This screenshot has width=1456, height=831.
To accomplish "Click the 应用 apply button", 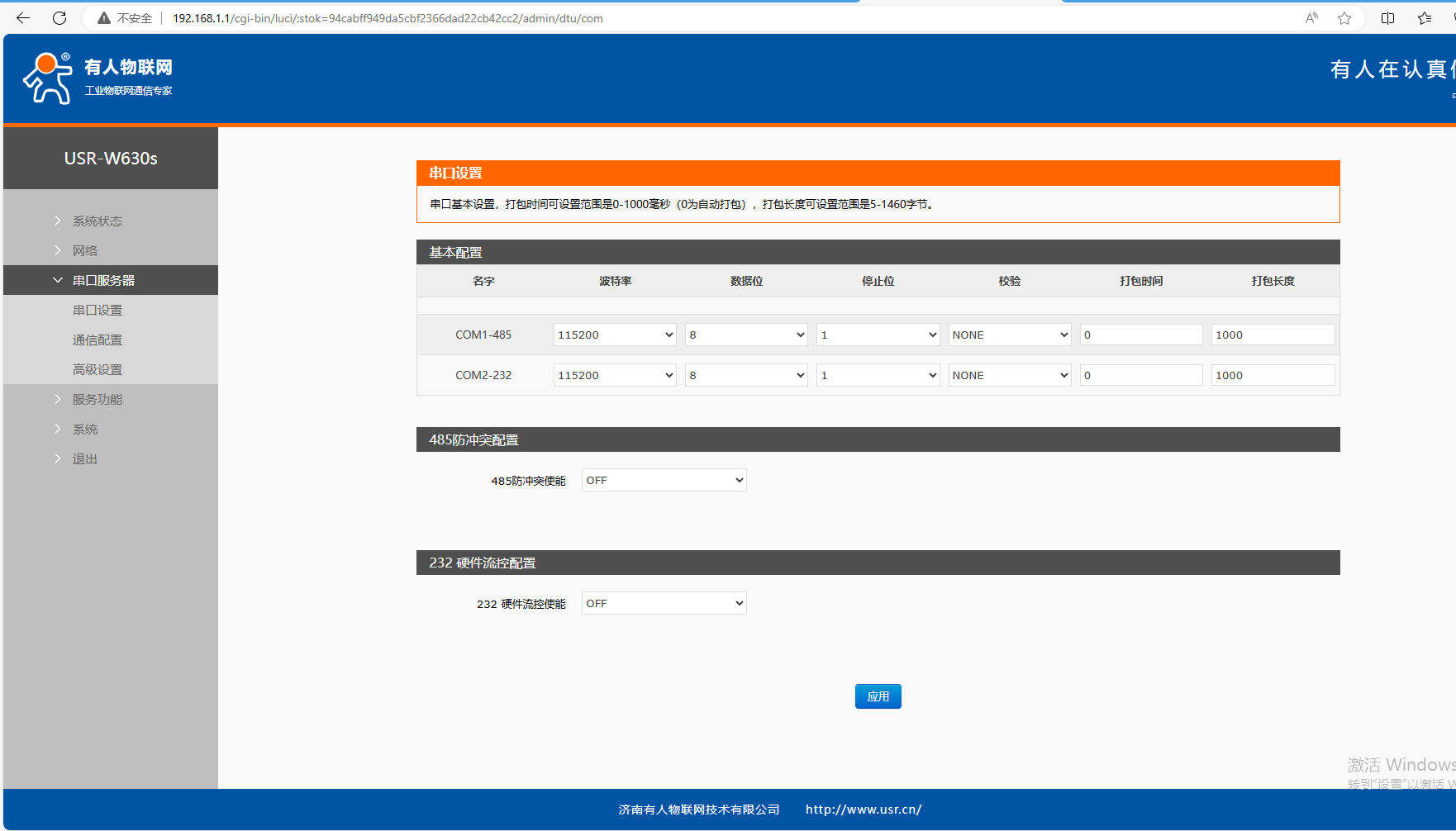I will coord(878,696).
